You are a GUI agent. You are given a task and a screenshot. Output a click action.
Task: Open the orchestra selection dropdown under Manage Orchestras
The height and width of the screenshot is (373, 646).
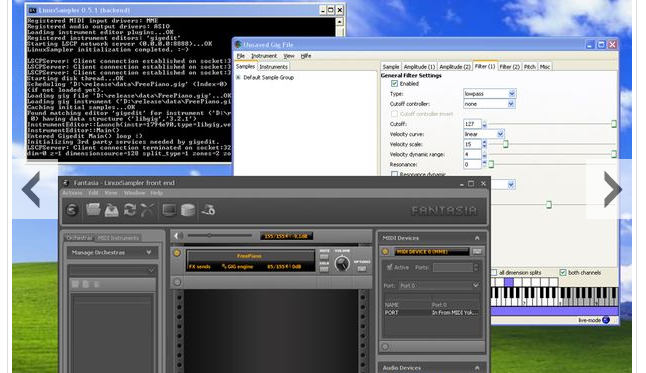click(x=112, y=270)
